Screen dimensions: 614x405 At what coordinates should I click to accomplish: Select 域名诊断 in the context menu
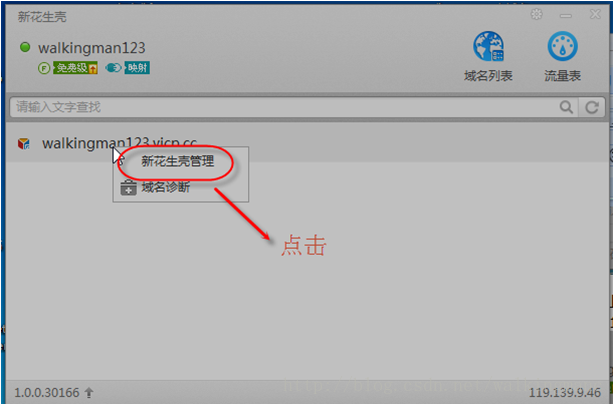coord(166,187)
